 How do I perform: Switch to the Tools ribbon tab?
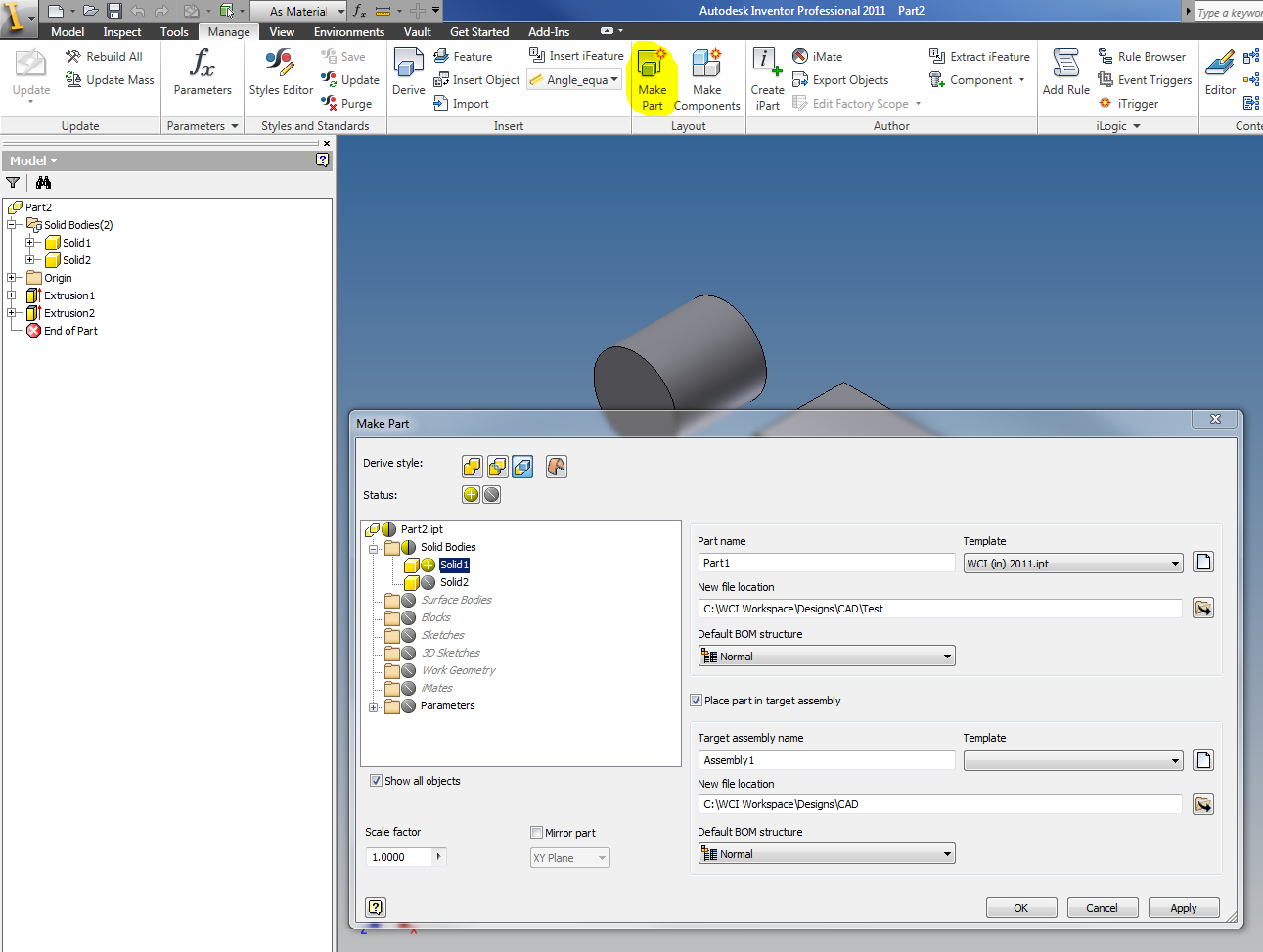click(174, 32)
